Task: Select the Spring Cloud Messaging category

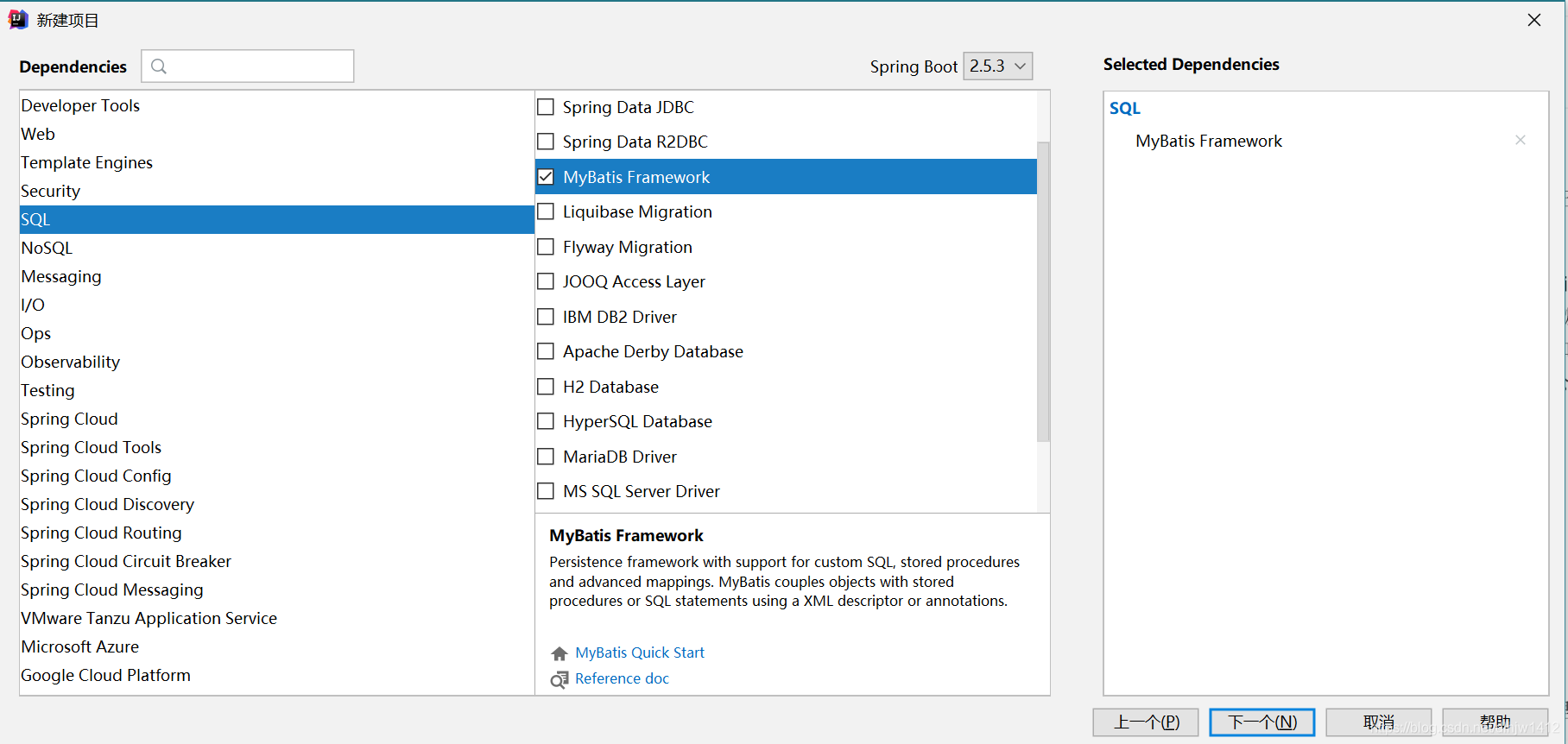Action: 276,590
